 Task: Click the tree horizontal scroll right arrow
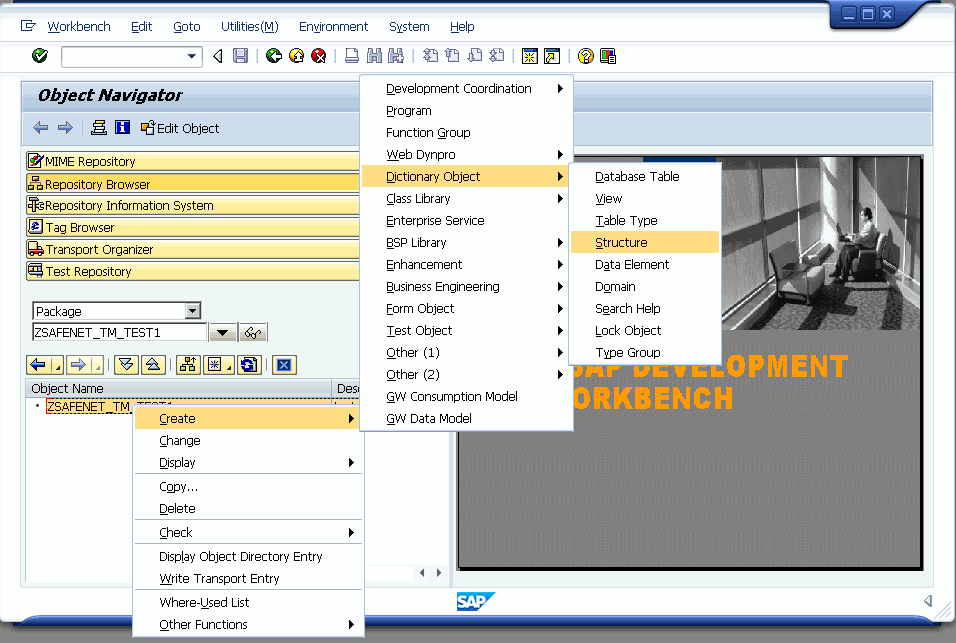[438, 573]
